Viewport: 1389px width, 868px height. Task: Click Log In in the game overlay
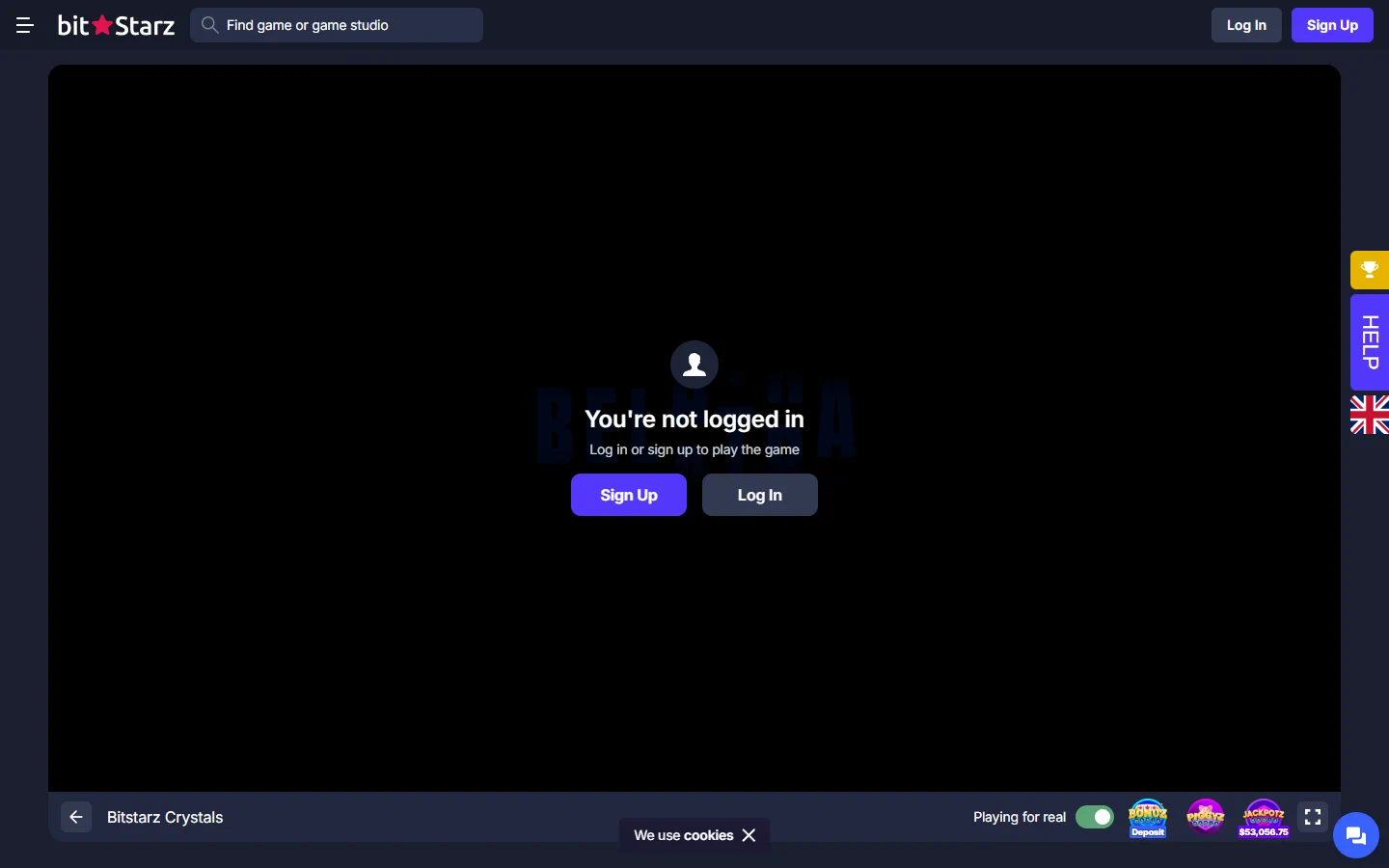pyautogui.click(x=760, y=495)
